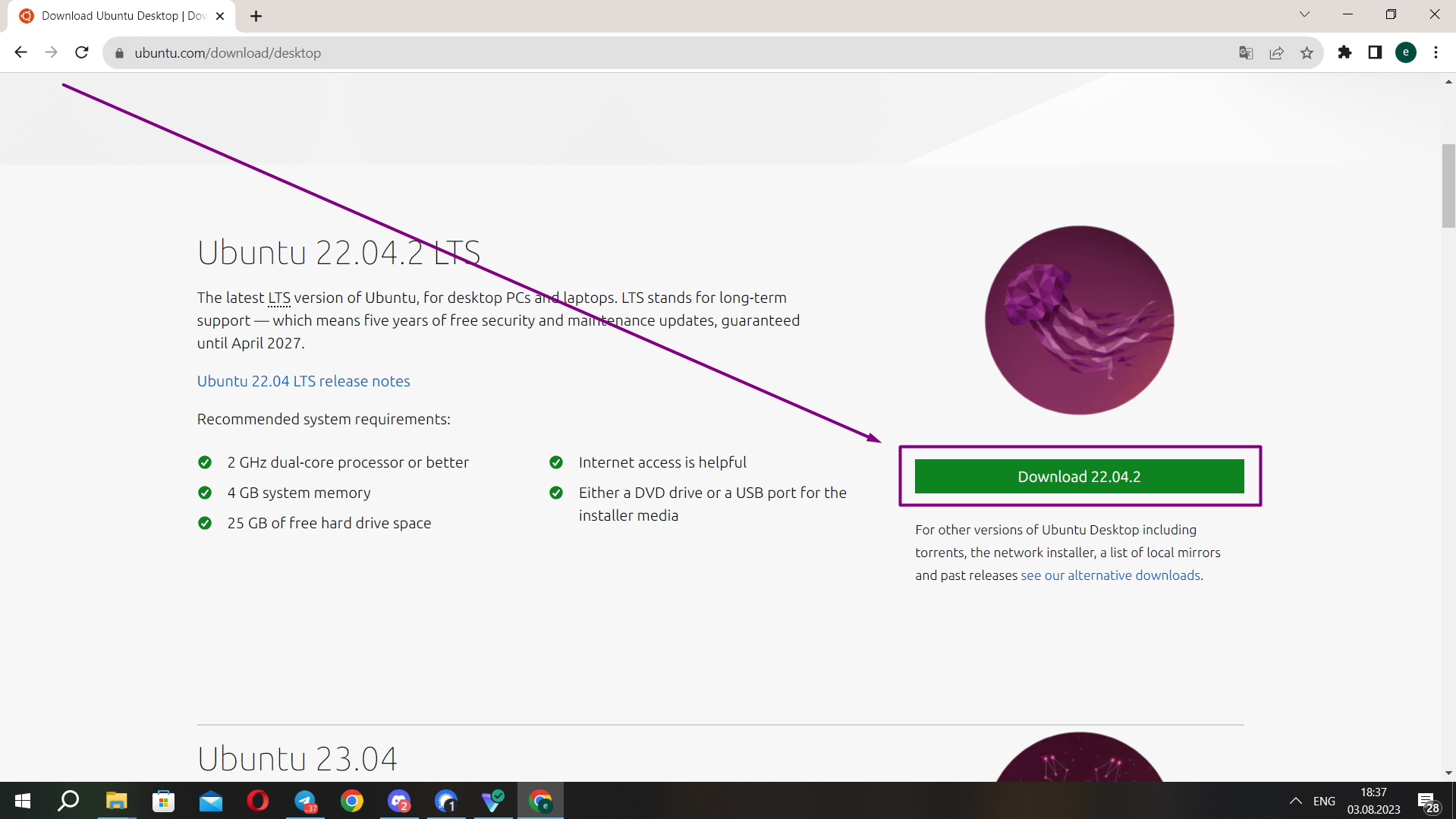Close the Download Ubuntu Desktop tab

(220, 16)
